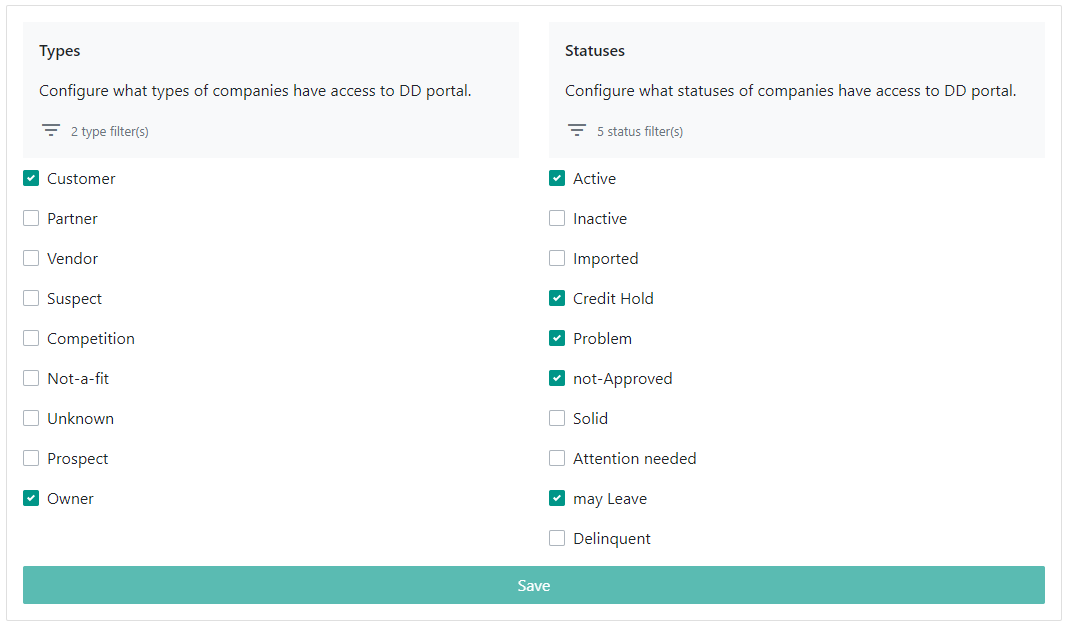Image resolution: width=1068 pixels, height=629 pixels.
Task: Check the Inactive status
Action: [x=556, y=218]
